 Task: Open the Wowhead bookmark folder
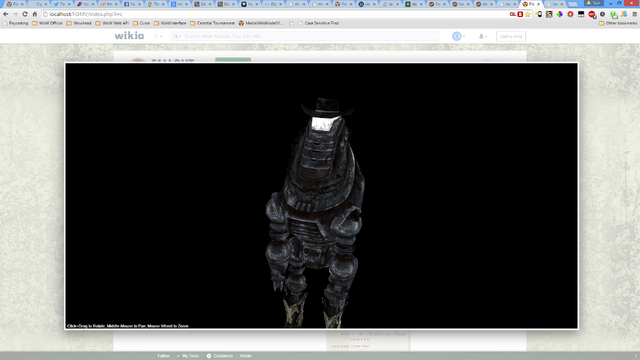pyautogui.click(x=79, y=23)
